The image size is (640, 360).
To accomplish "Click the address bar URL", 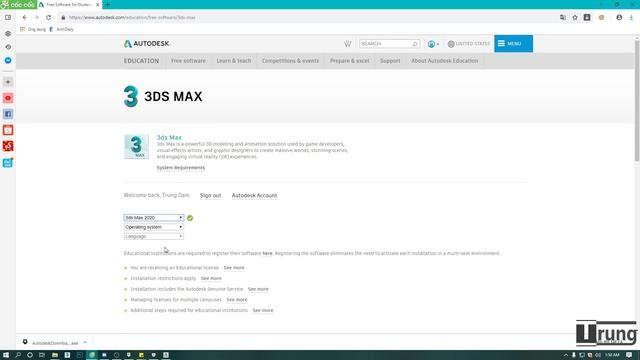I will pyautogui.click(x=132, y=18).
